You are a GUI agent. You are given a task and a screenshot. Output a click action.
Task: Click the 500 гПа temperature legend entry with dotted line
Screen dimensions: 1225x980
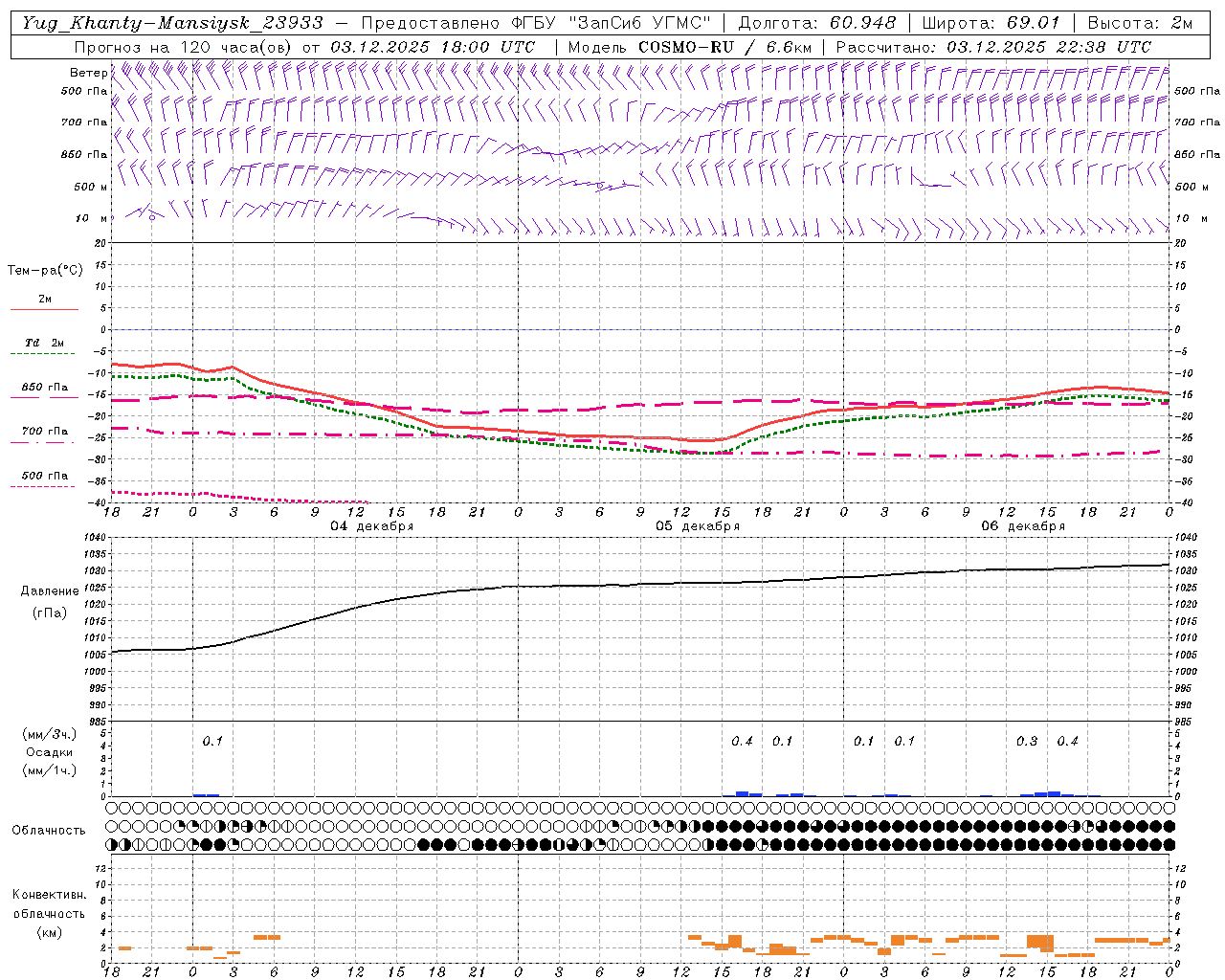tap(45, 476)
